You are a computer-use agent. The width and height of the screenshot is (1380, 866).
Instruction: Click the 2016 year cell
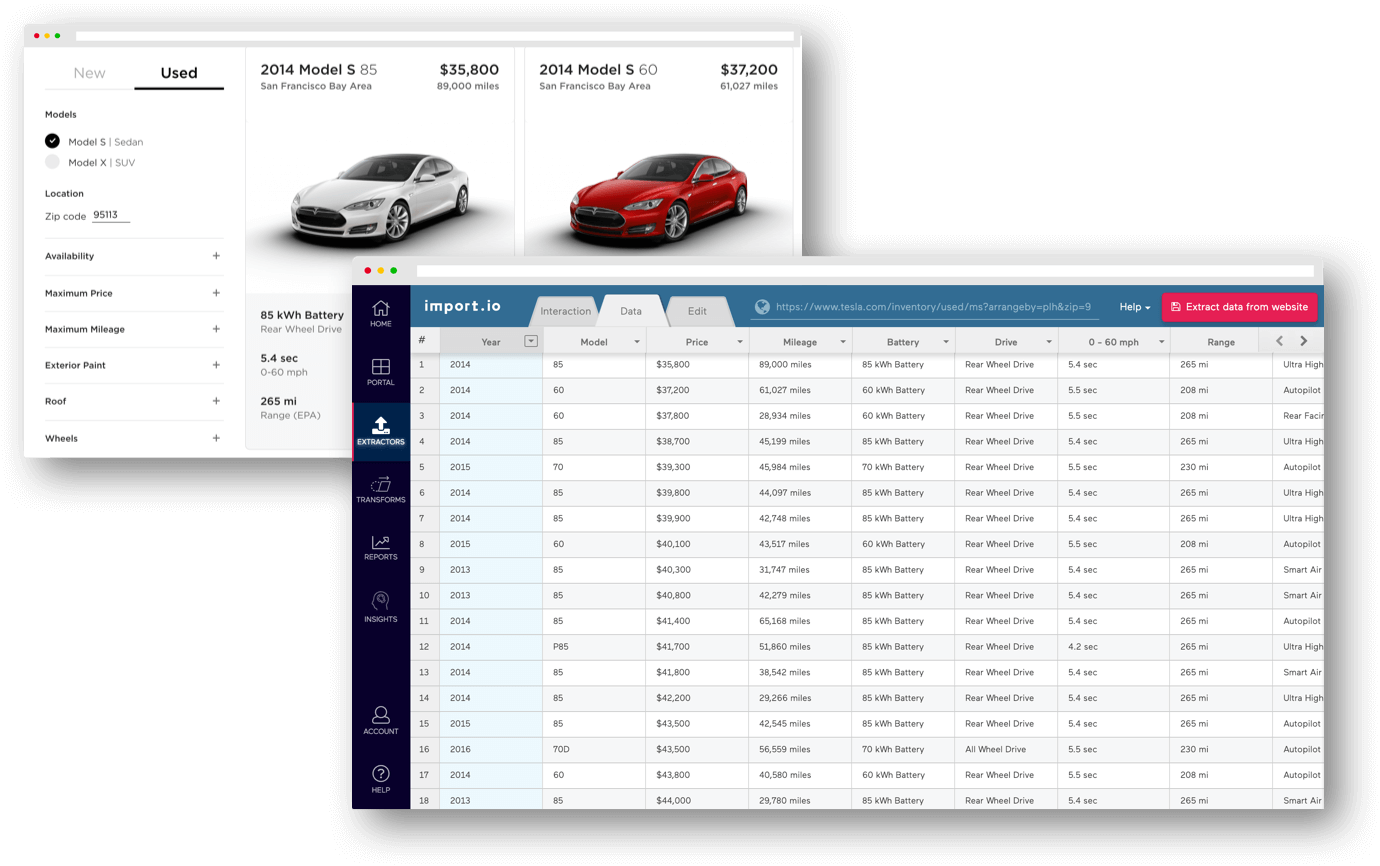tap(491, 750)
